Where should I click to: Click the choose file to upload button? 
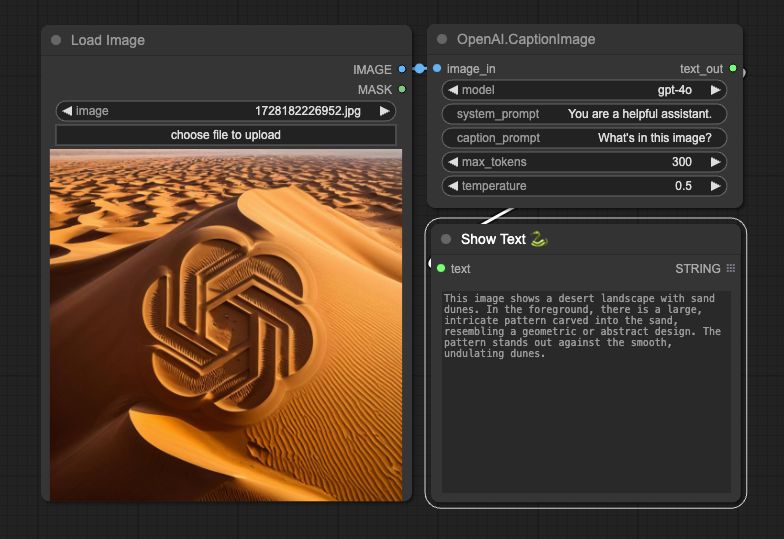(226, 135)
